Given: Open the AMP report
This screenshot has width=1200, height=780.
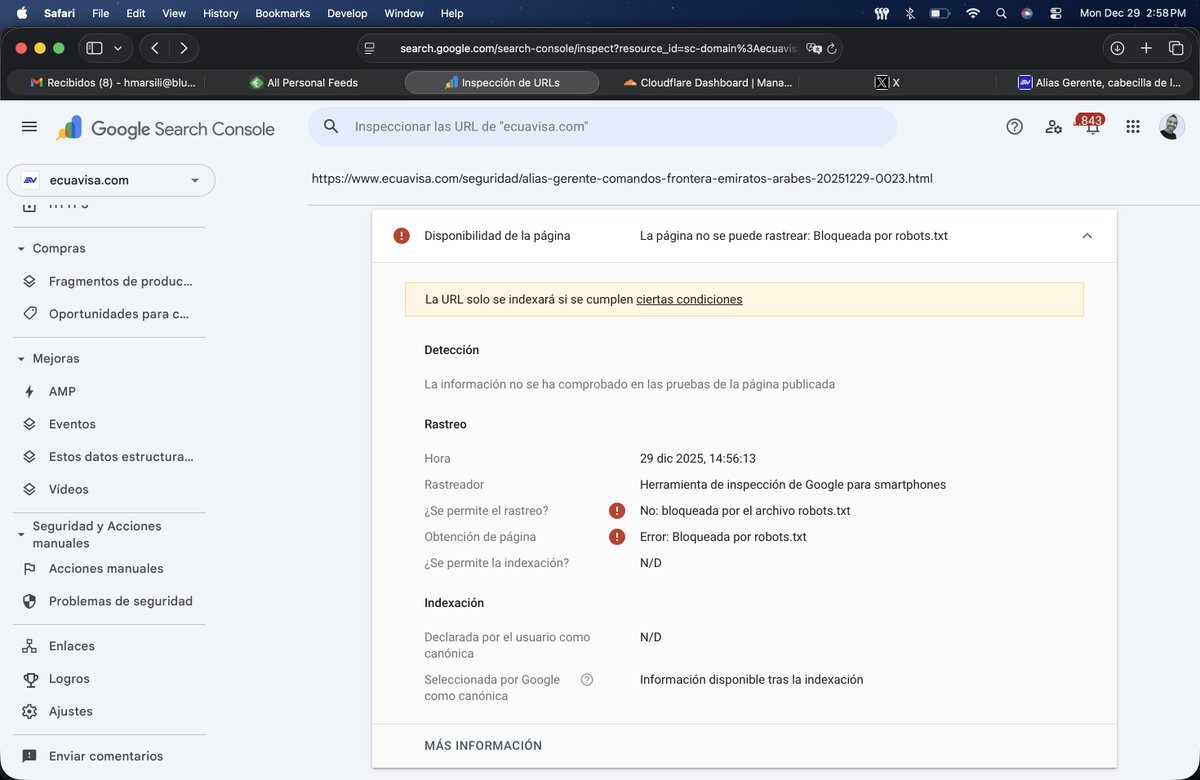Looking at the screenshot, I should 110,391.
